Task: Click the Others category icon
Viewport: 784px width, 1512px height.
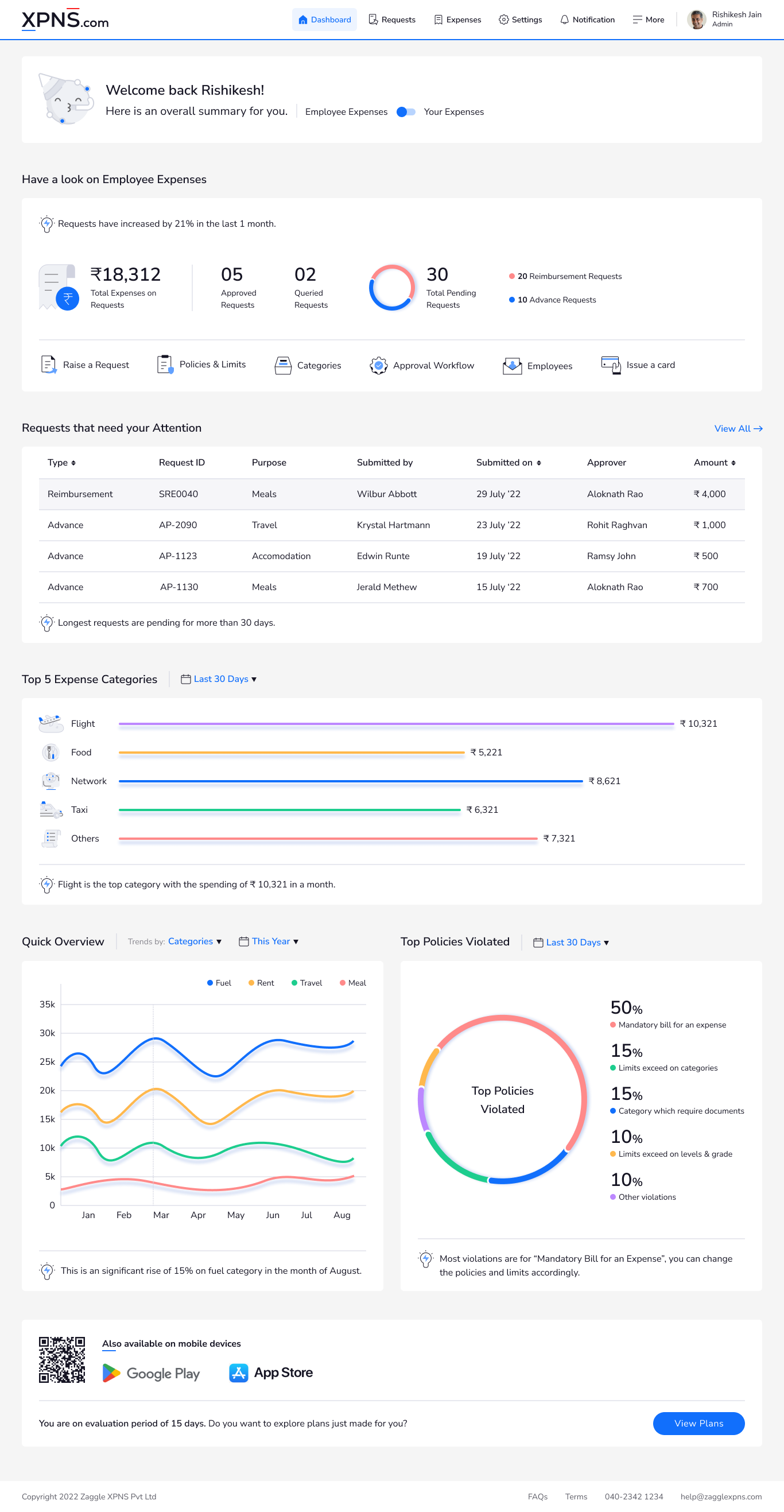Action: [51, 838]
